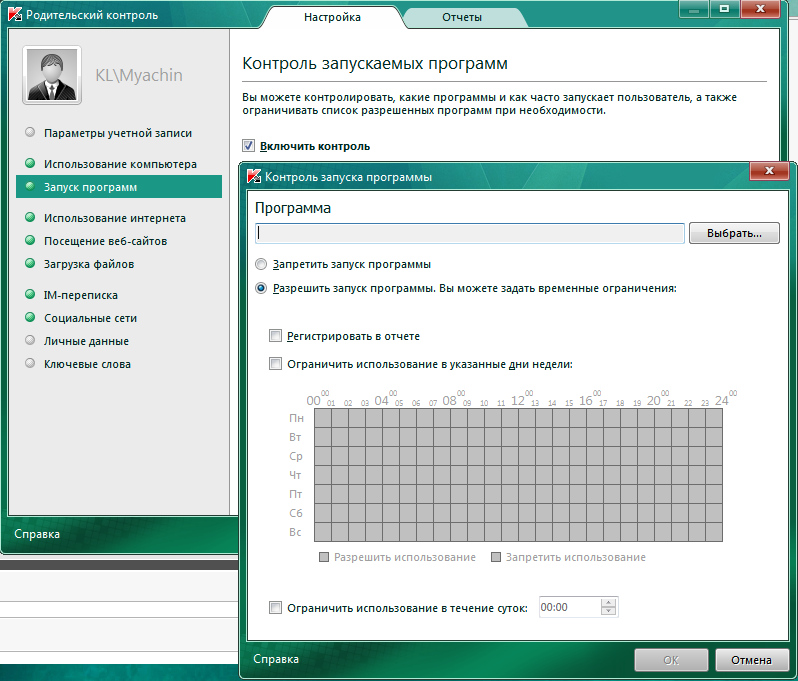Switch to the Настройка tab
This screenshot has width=798, height=681.
332,17
